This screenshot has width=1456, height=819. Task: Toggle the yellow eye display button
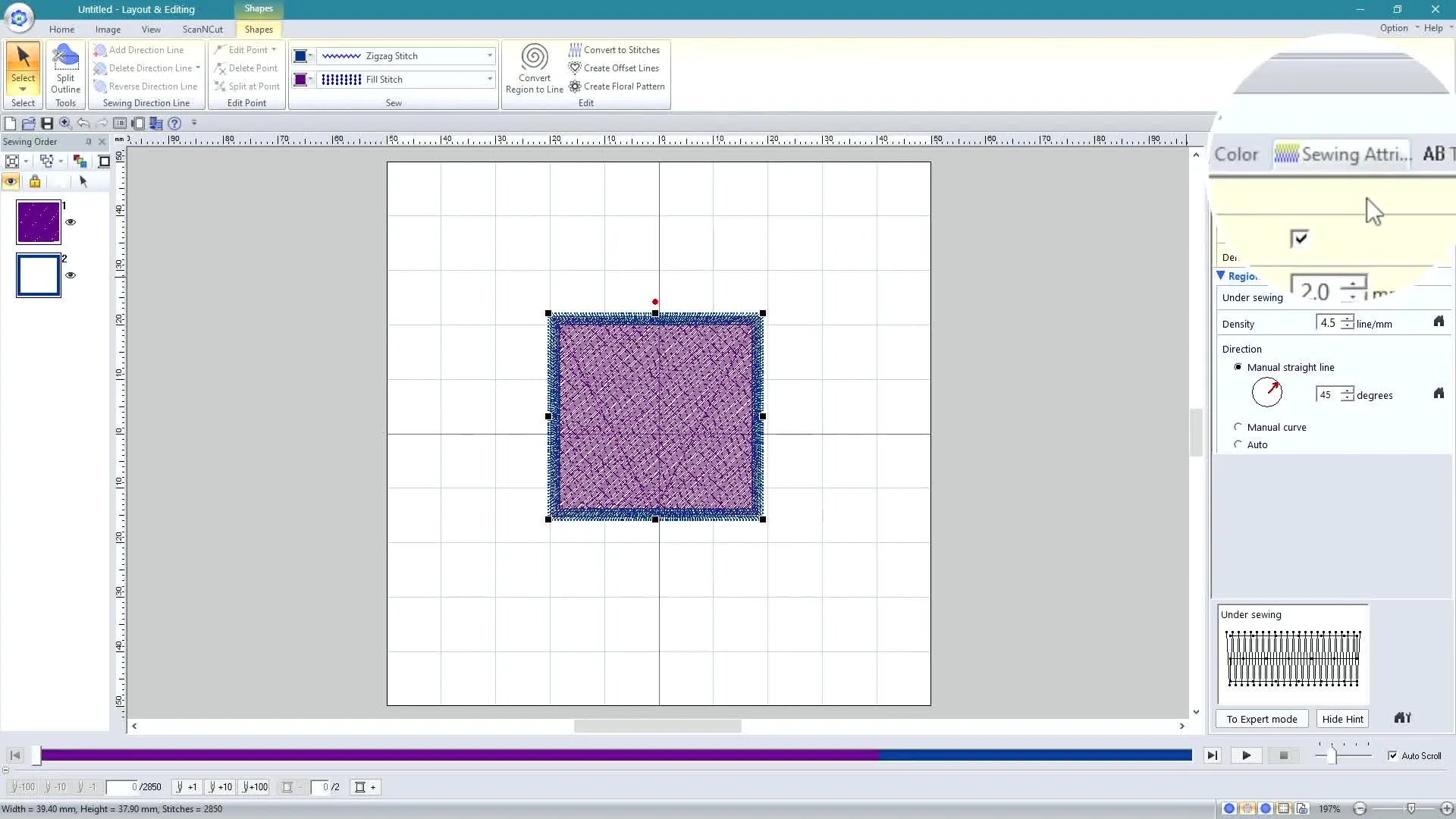coord(11,181)
